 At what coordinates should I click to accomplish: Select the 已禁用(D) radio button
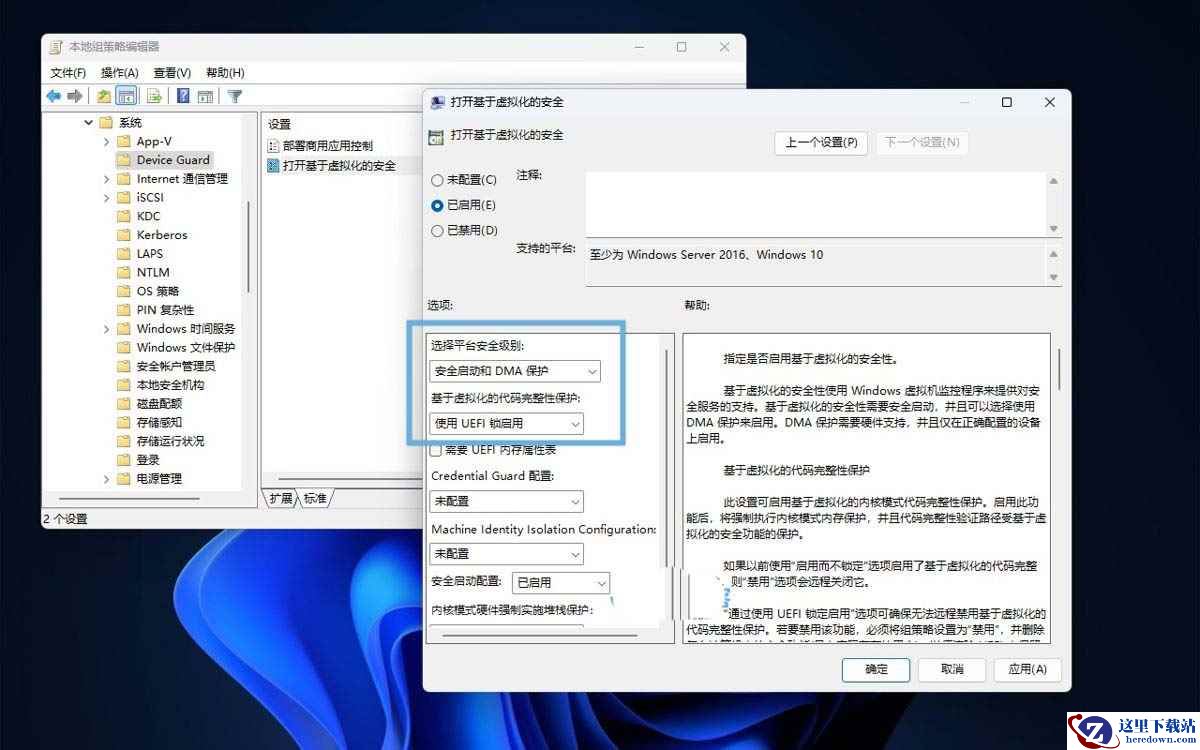(x=437, y=230)
